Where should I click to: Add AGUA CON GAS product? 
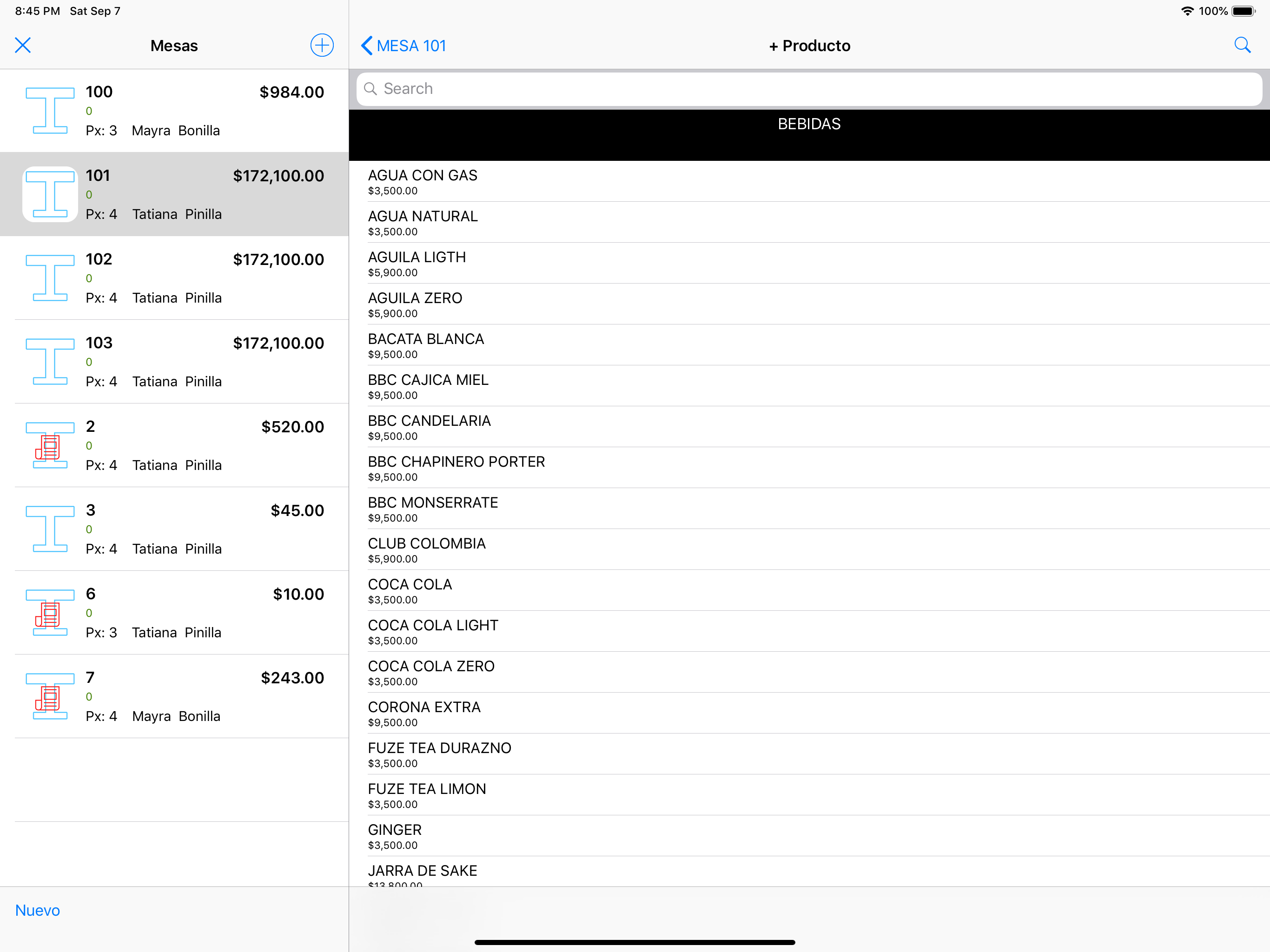[809, 181]
